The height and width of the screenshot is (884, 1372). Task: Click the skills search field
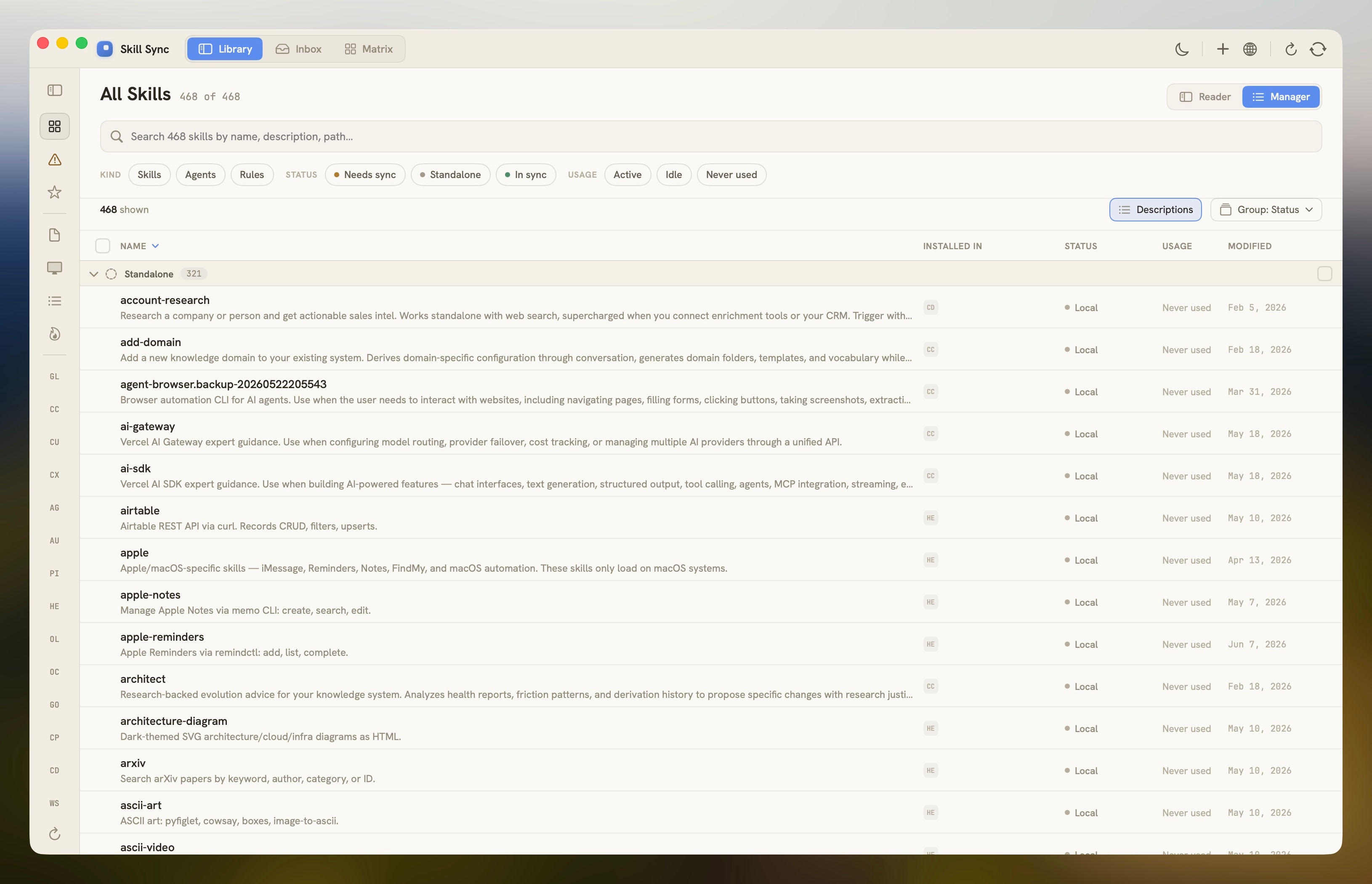(x=710, y=137)
